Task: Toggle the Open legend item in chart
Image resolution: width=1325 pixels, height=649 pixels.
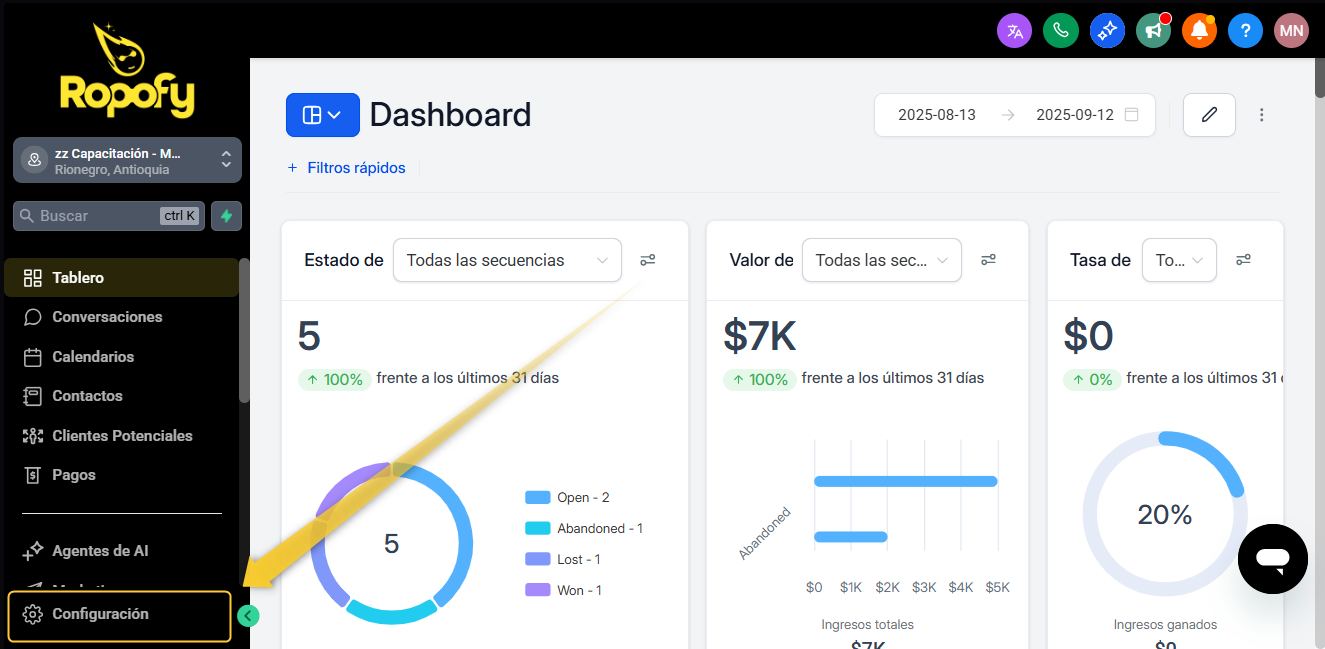Action: pyautogui.click(x=568, y=498)
